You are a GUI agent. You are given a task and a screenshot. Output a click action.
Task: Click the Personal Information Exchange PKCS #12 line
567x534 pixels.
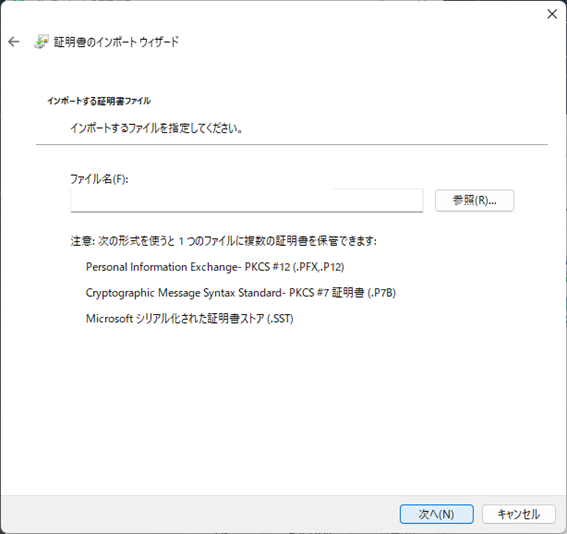215,267
